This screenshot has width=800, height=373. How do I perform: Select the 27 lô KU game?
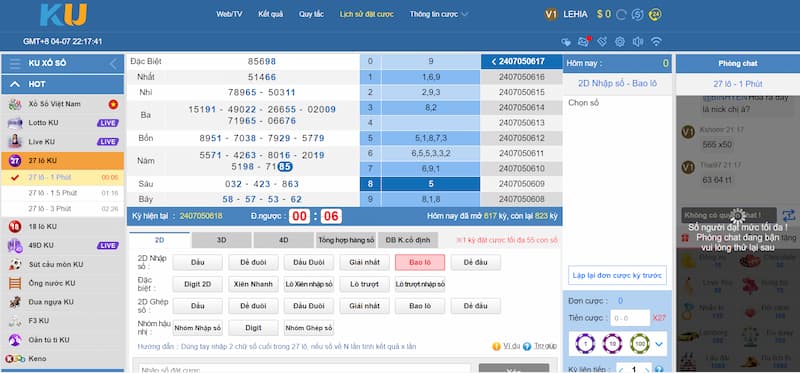[63, 161]
